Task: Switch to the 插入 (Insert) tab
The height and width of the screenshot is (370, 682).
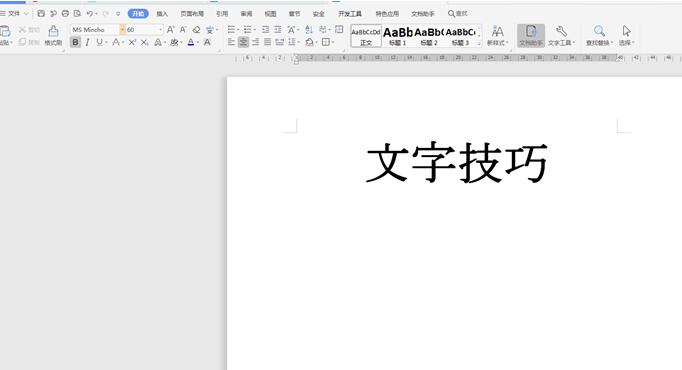Action: (162, 13)
